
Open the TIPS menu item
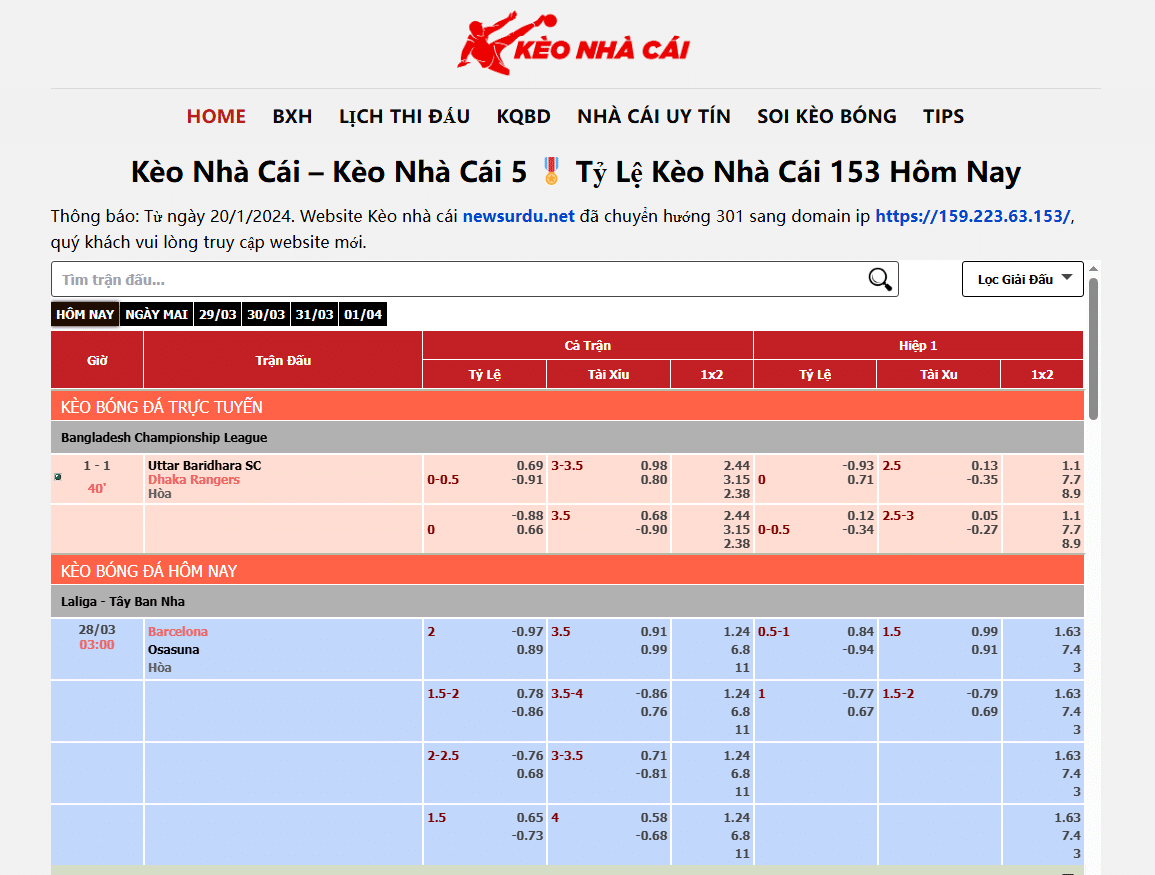pyautogui.click(x=944, y=116)
